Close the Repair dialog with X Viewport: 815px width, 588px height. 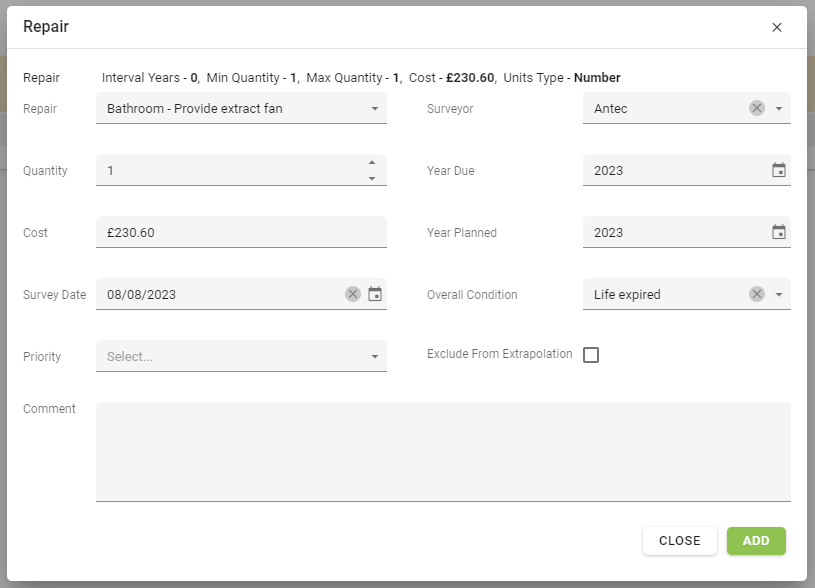[x=777, y=27]
